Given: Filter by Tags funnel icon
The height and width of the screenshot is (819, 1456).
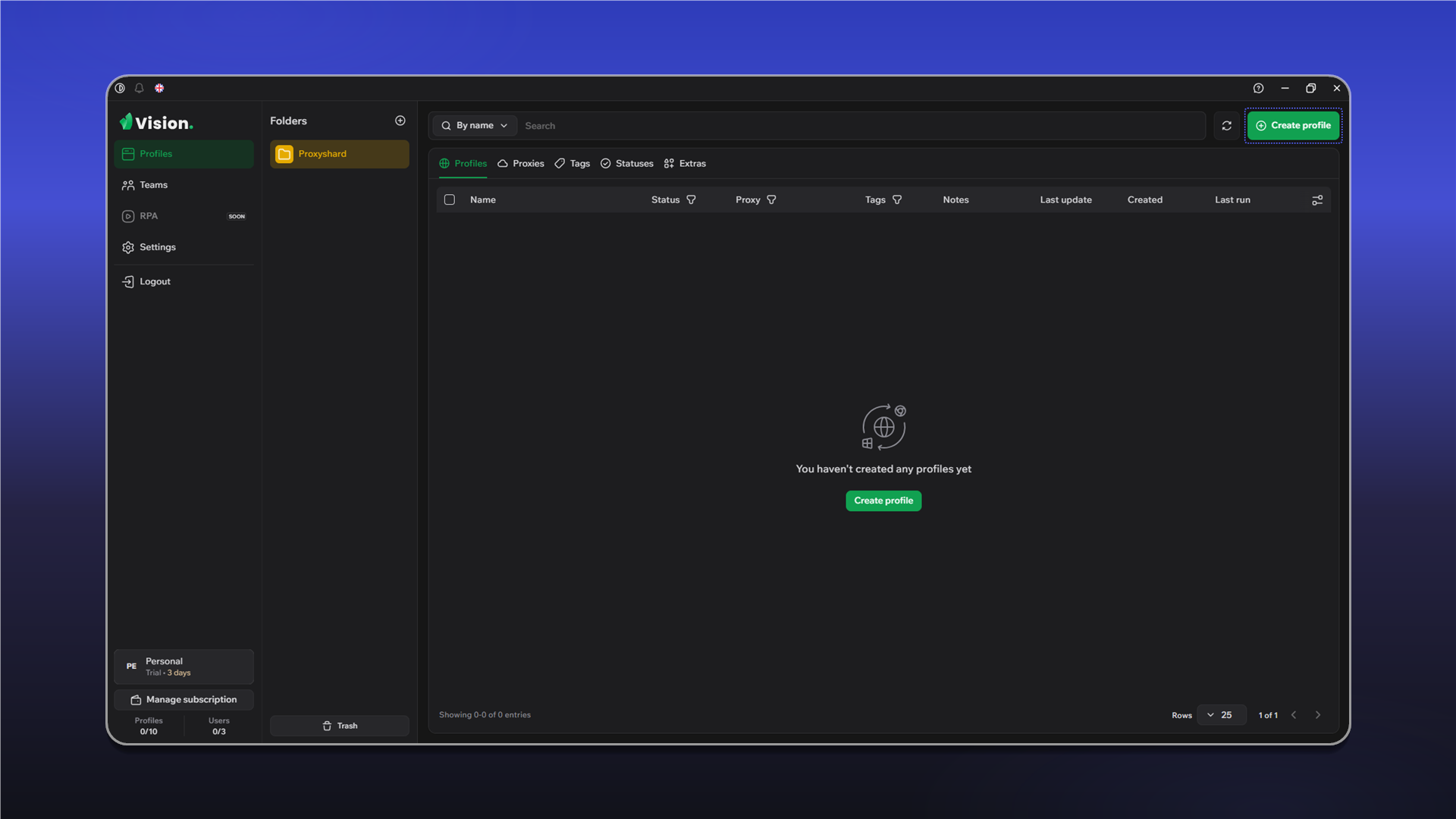Looking at the screenshot, I should tap(897, 200).
